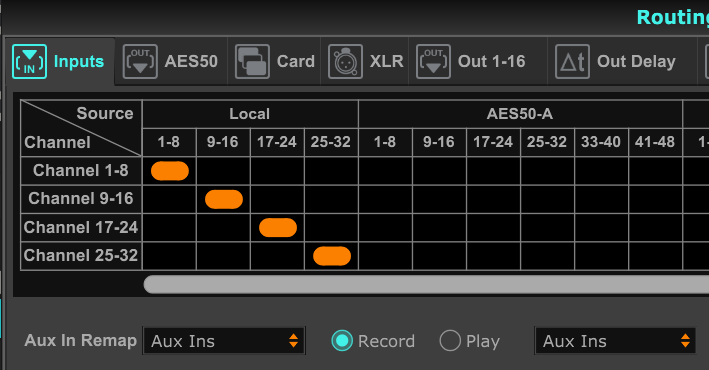Click the Channel 1-8 row label

[x=81, y=171]
